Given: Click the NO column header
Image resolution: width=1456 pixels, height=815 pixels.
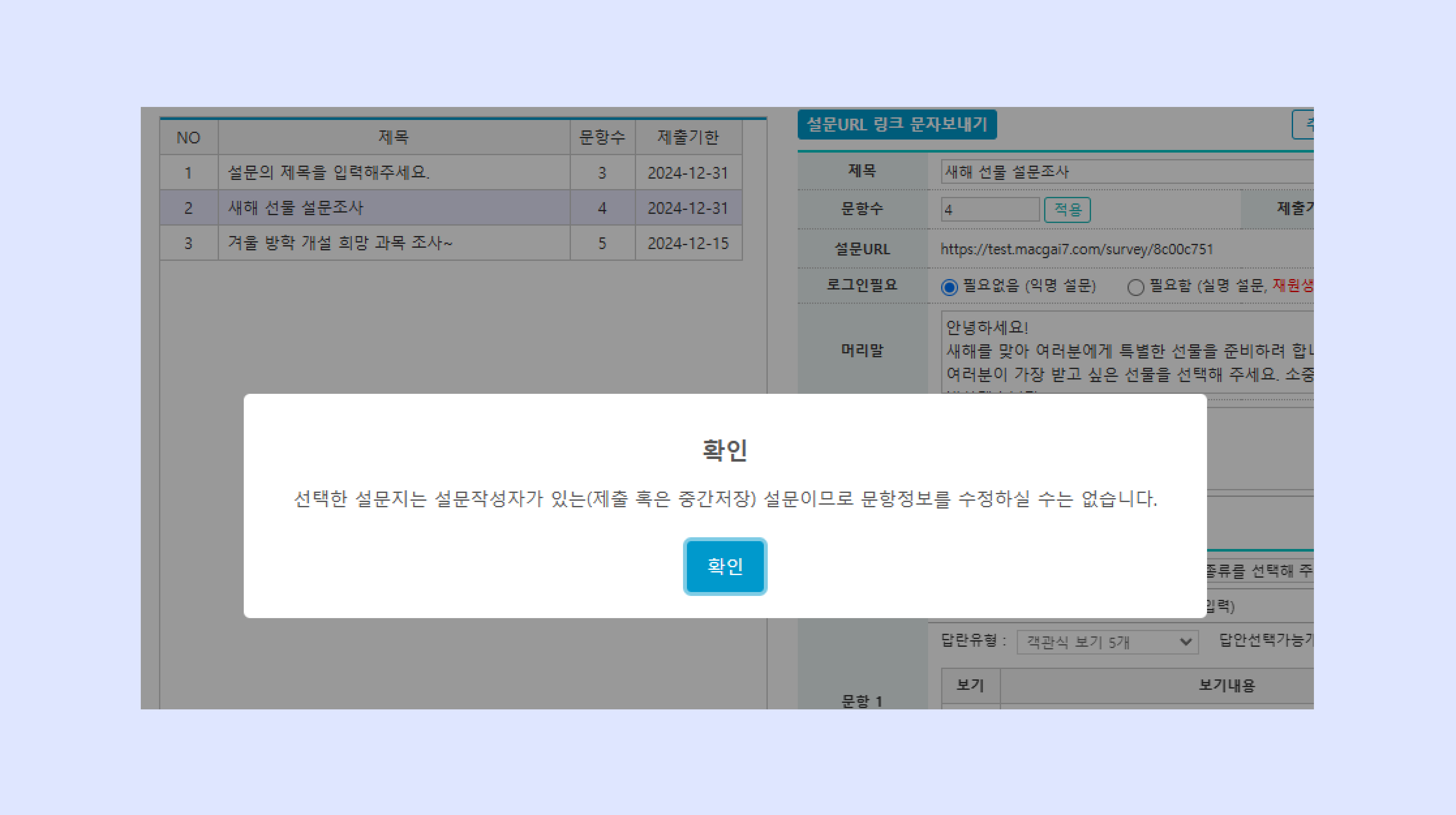Looking at the screenshot, I should (x=188, y=138).
